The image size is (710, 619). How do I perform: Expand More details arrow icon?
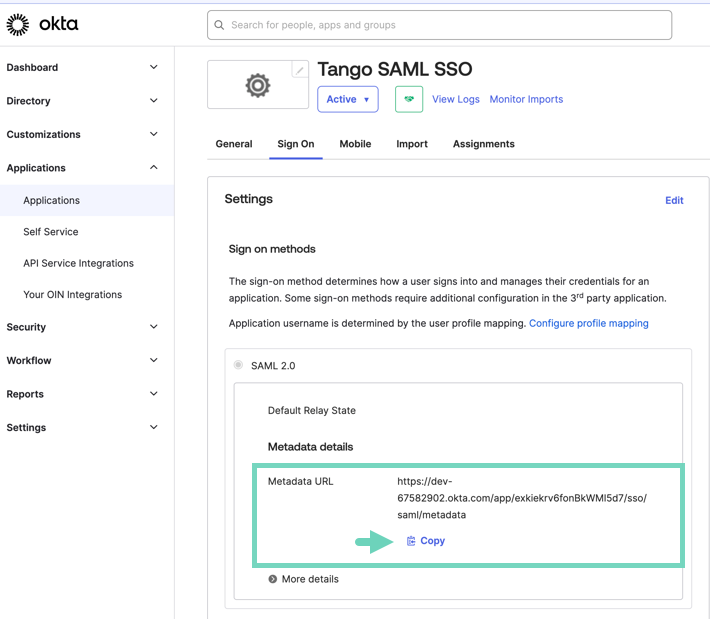(273, 579)
